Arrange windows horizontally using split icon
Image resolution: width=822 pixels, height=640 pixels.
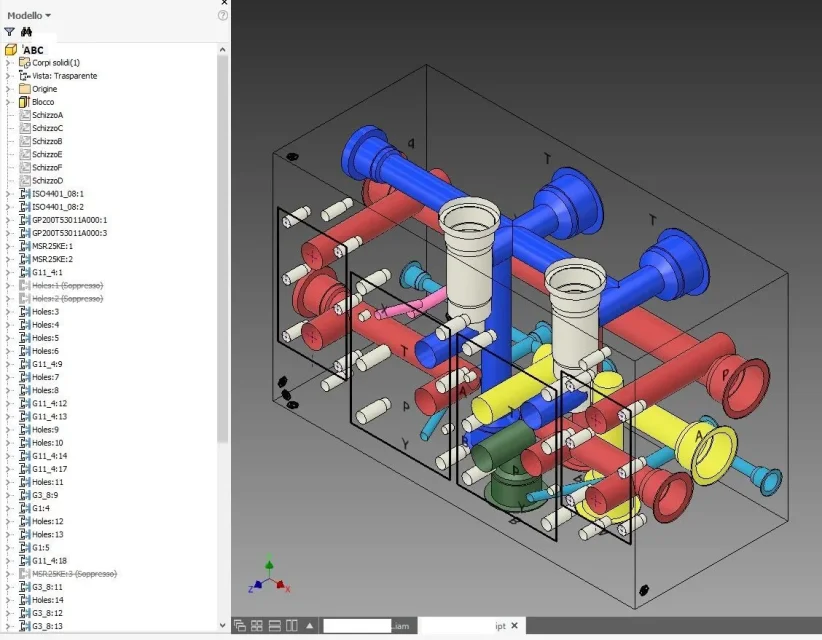click(x=275, y=625)
